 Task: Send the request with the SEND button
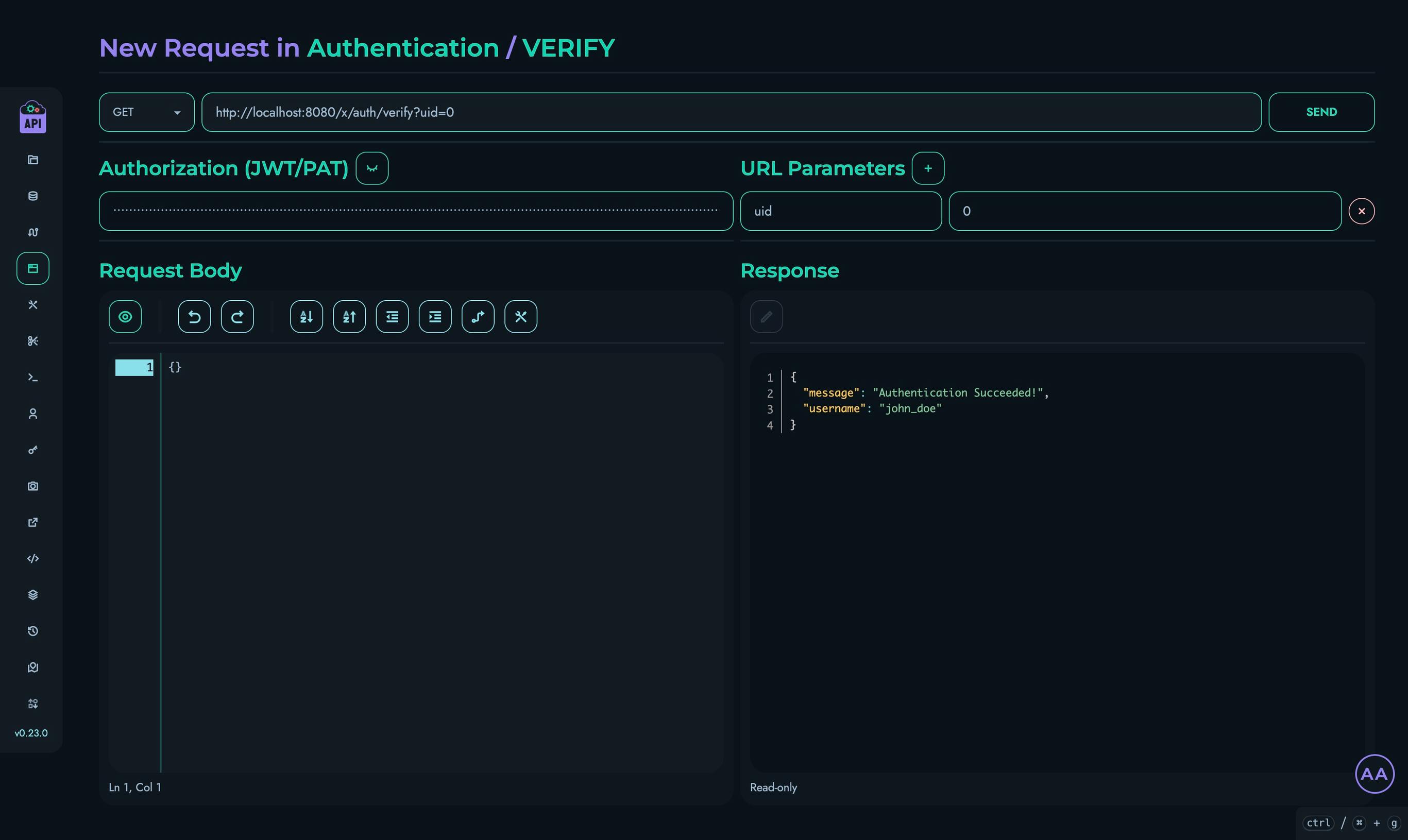point(1321,112)
